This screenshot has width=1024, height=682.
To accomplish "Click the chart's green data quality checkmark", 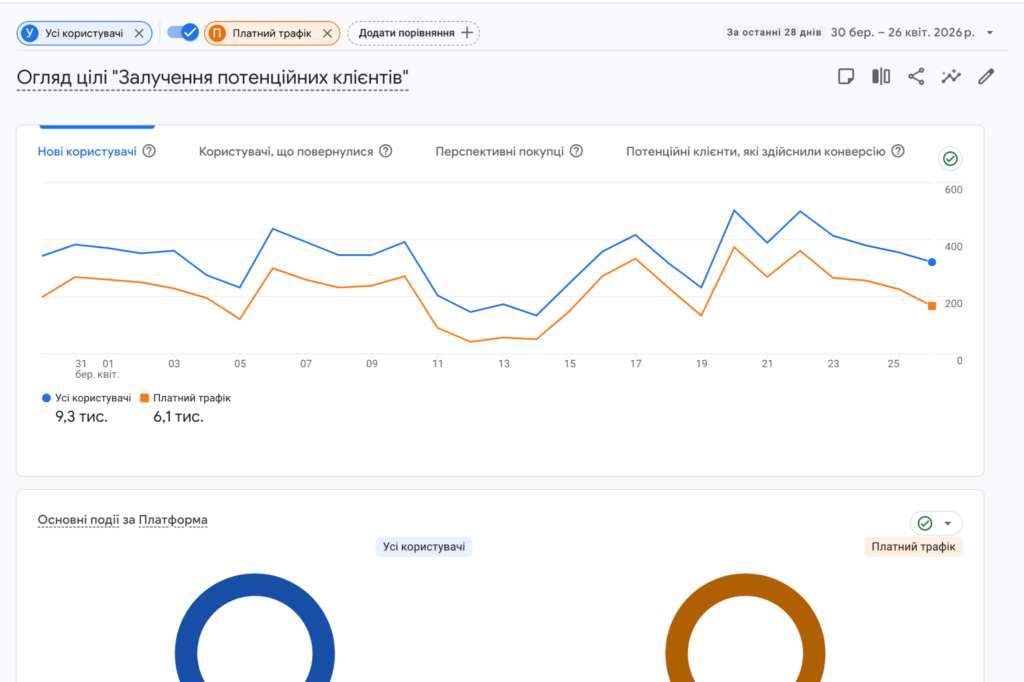I will pyautogui.click(x=950, y=159).
